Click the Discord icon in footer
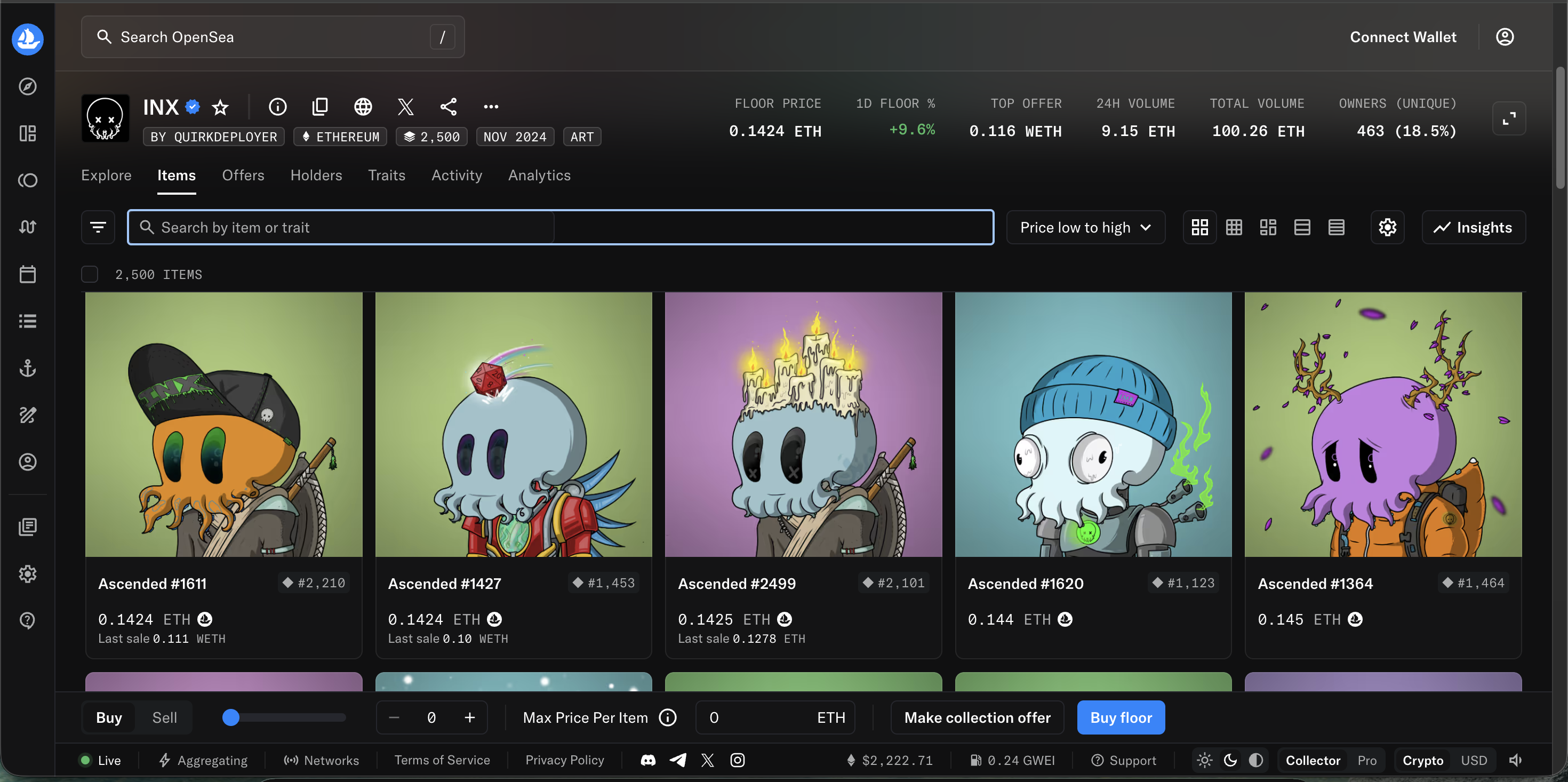The height and width of the screenshot is (782, 1568). 647,760
